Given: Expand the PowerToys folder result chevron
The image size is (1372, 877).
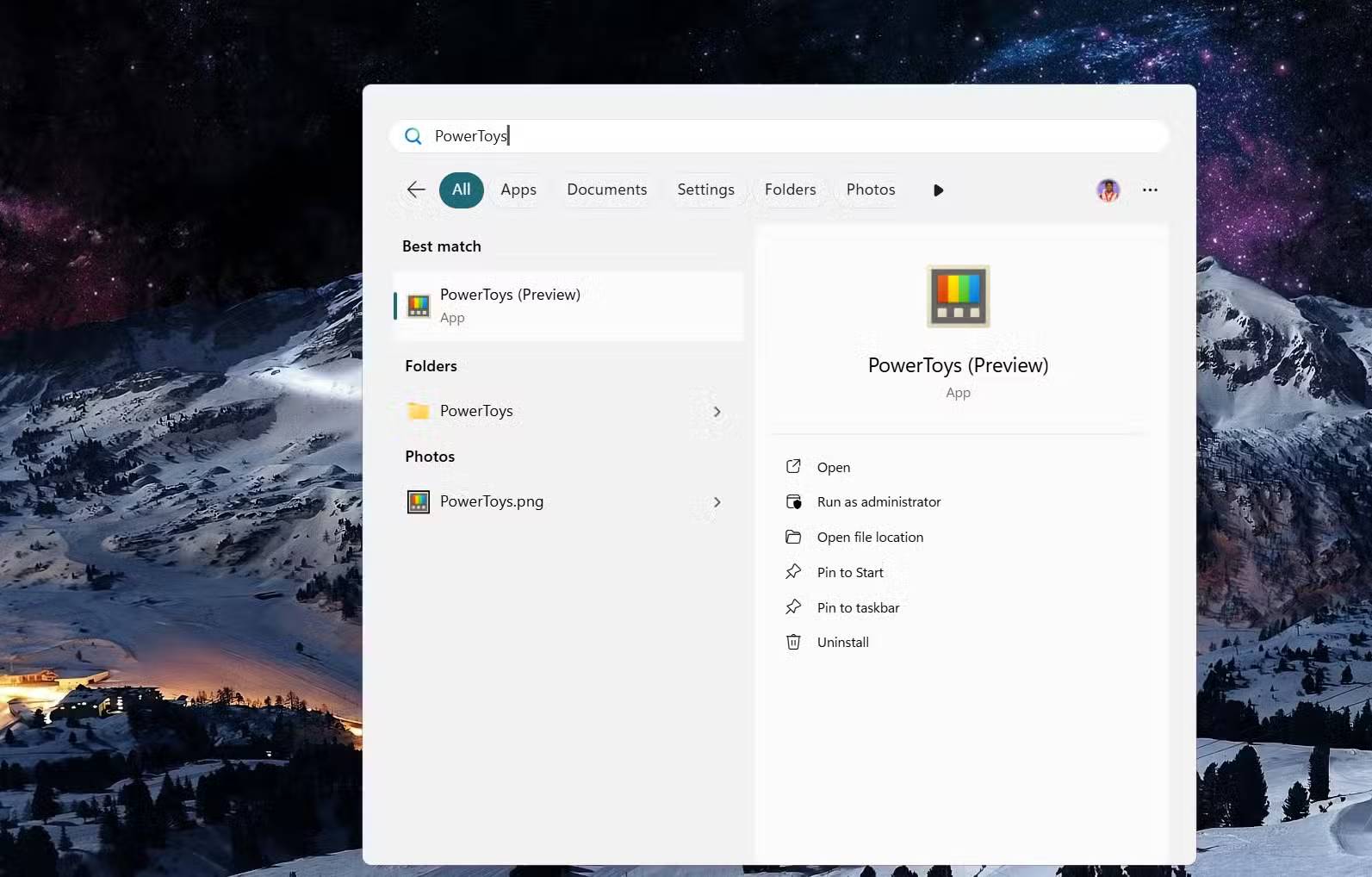Looking at the screenshot, I should coord(717,412).
